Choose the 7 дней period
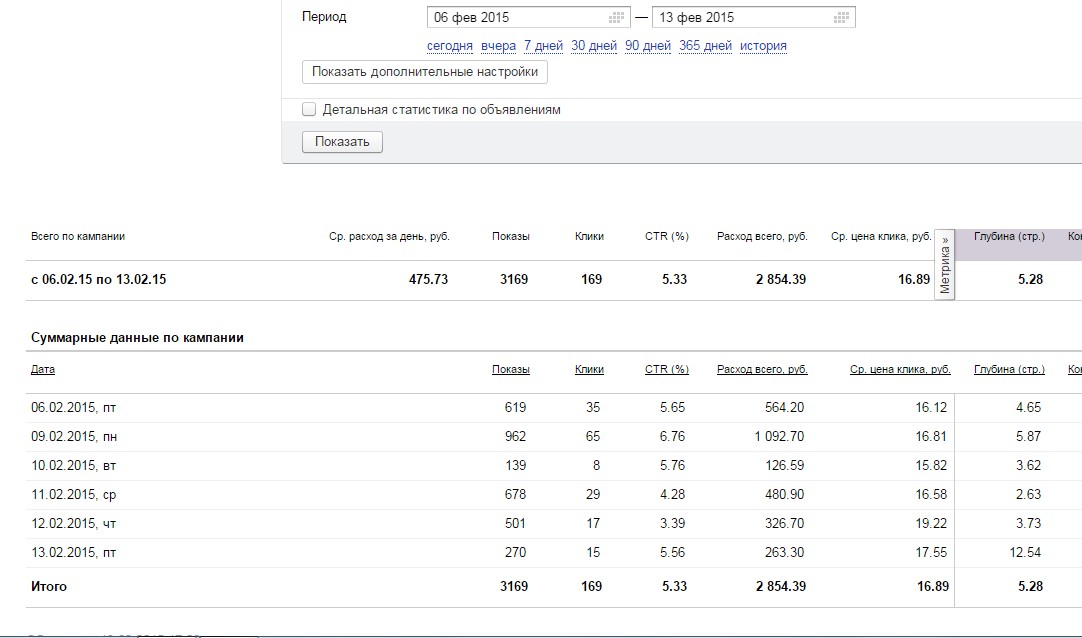The height and width of the screenshot is (638, 1082). click(542, 46)
